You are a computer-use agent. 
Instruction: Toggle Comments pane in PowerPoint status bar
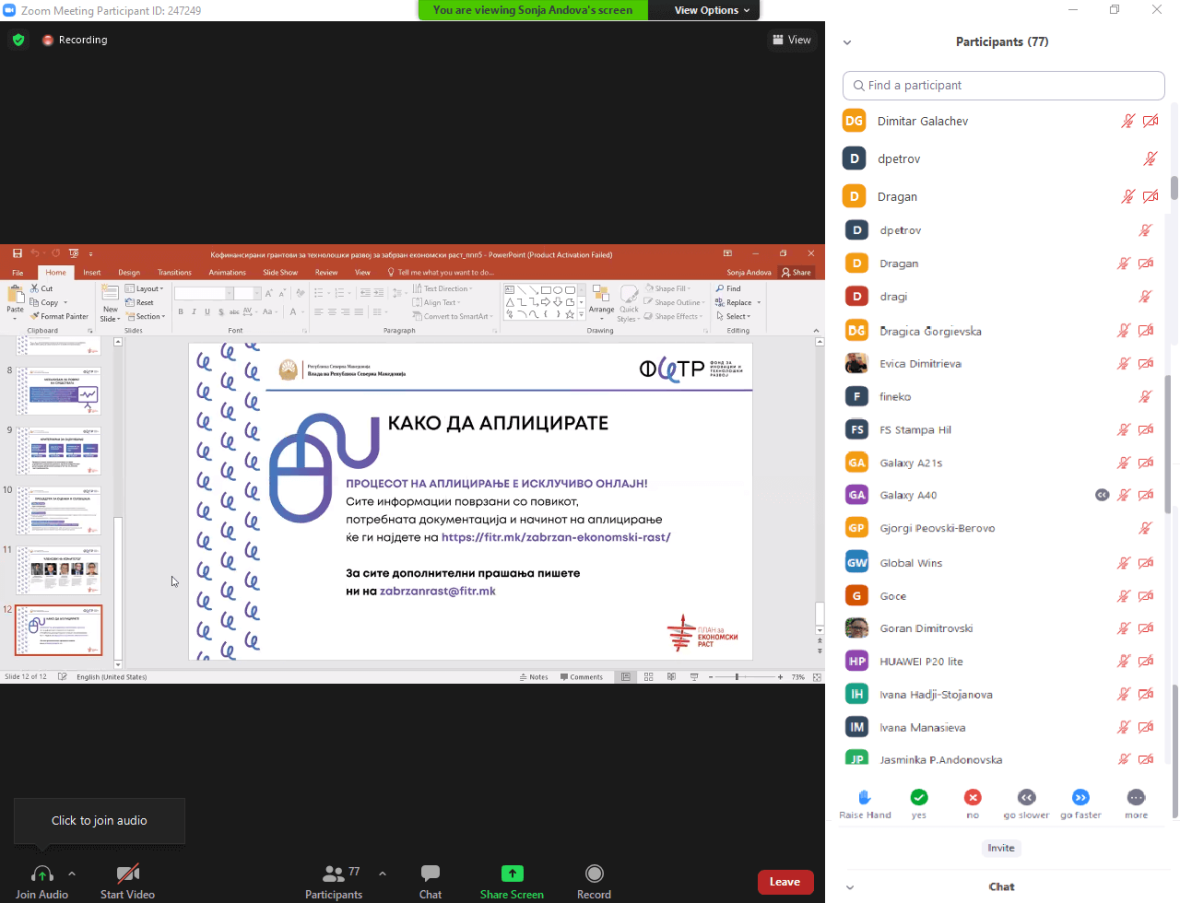click(582, 677)
